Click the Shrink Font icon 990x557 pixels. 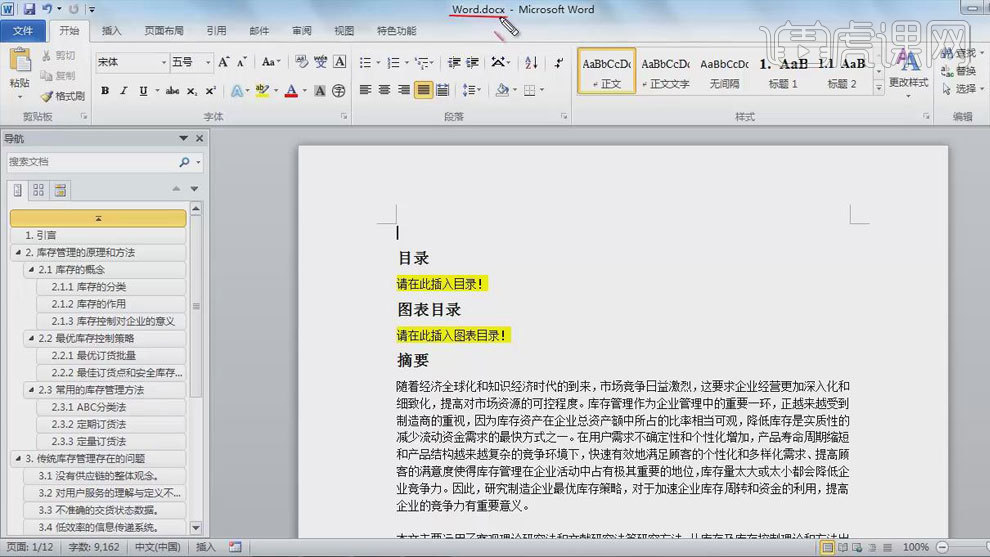242,62
